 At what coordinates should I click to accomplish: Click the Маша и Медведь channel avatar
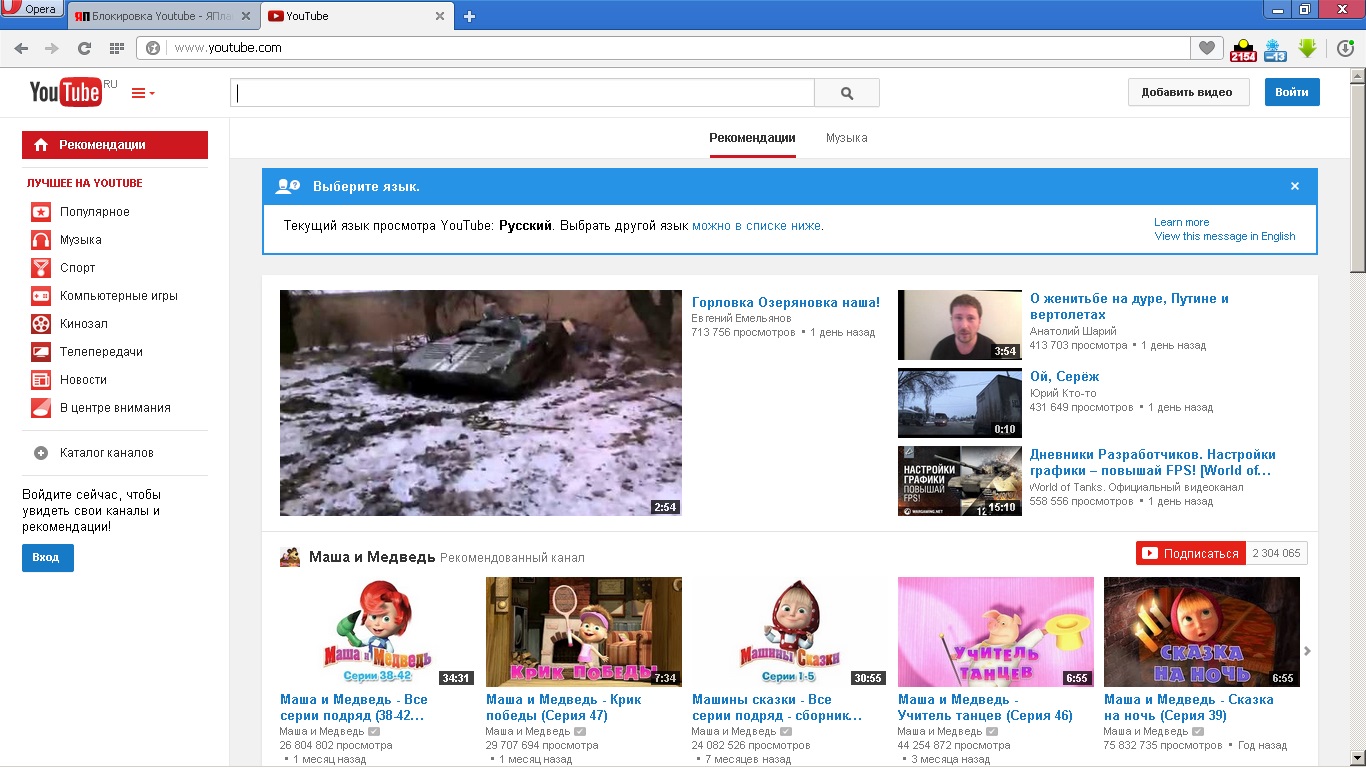point(290,557)
